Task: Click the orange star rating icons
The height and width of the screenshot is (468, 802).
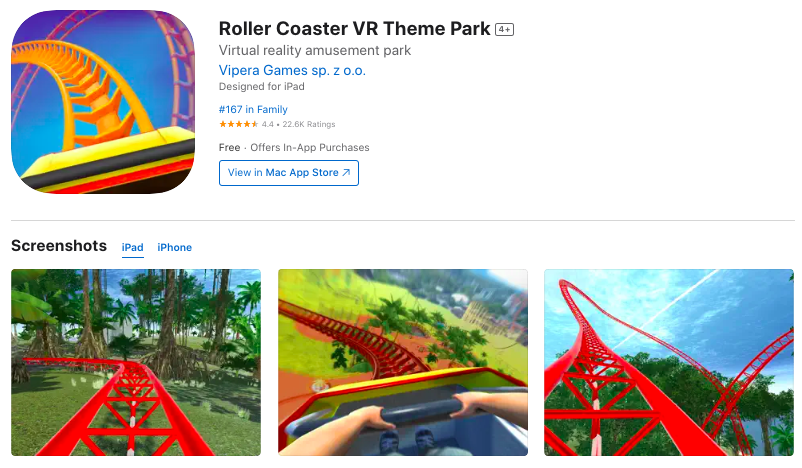Action: [238, 124]
